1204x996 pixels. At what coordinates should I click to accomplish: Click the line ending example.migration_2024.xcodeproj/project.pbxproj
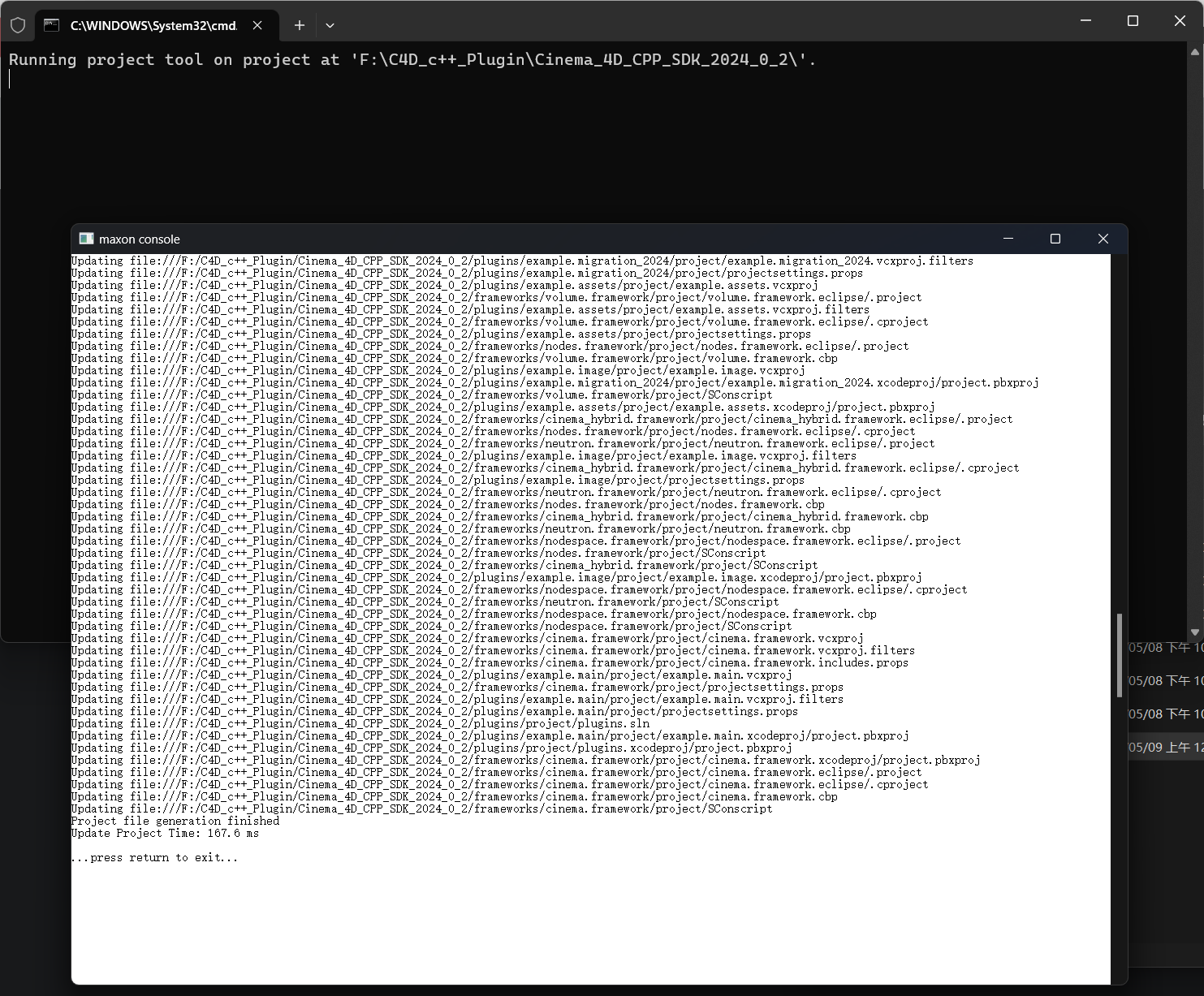coord(555,382)
